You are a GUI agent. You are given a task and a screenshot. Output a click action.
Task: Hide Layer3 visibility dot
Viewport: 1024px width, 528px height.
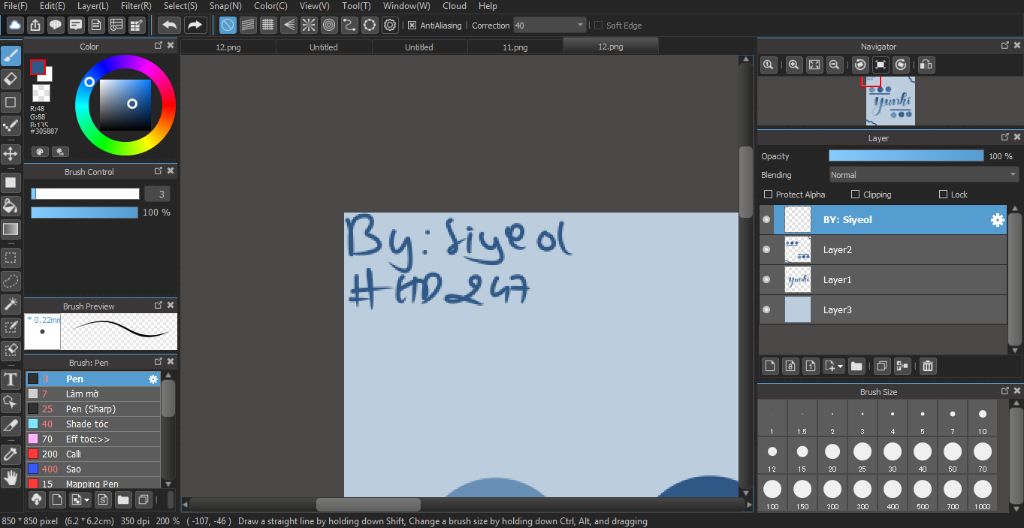[x=767, y=310]
